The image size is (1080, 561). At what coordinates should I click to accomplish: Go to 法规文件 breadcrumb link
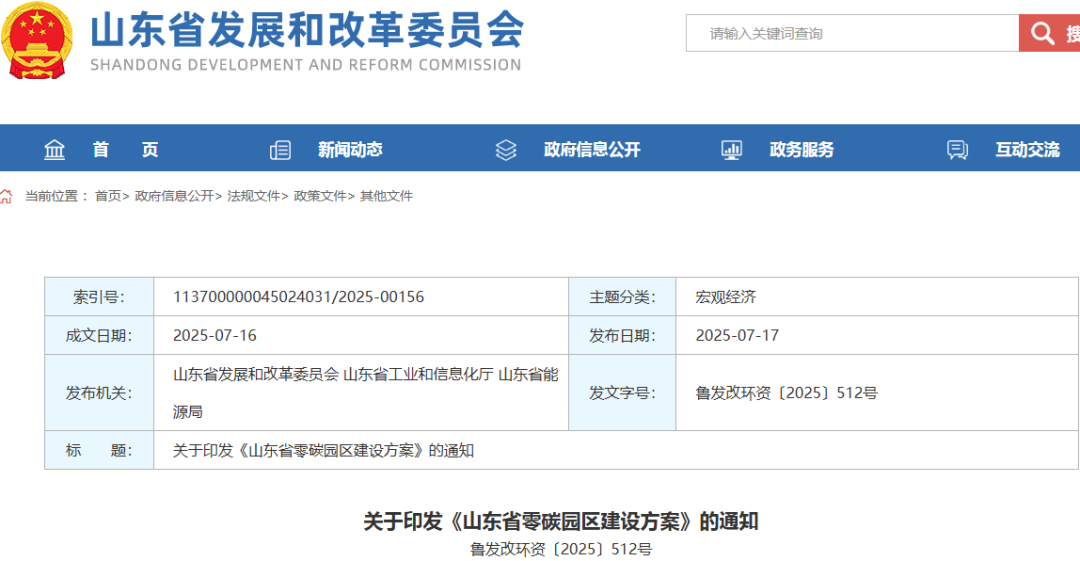[253, 196]
